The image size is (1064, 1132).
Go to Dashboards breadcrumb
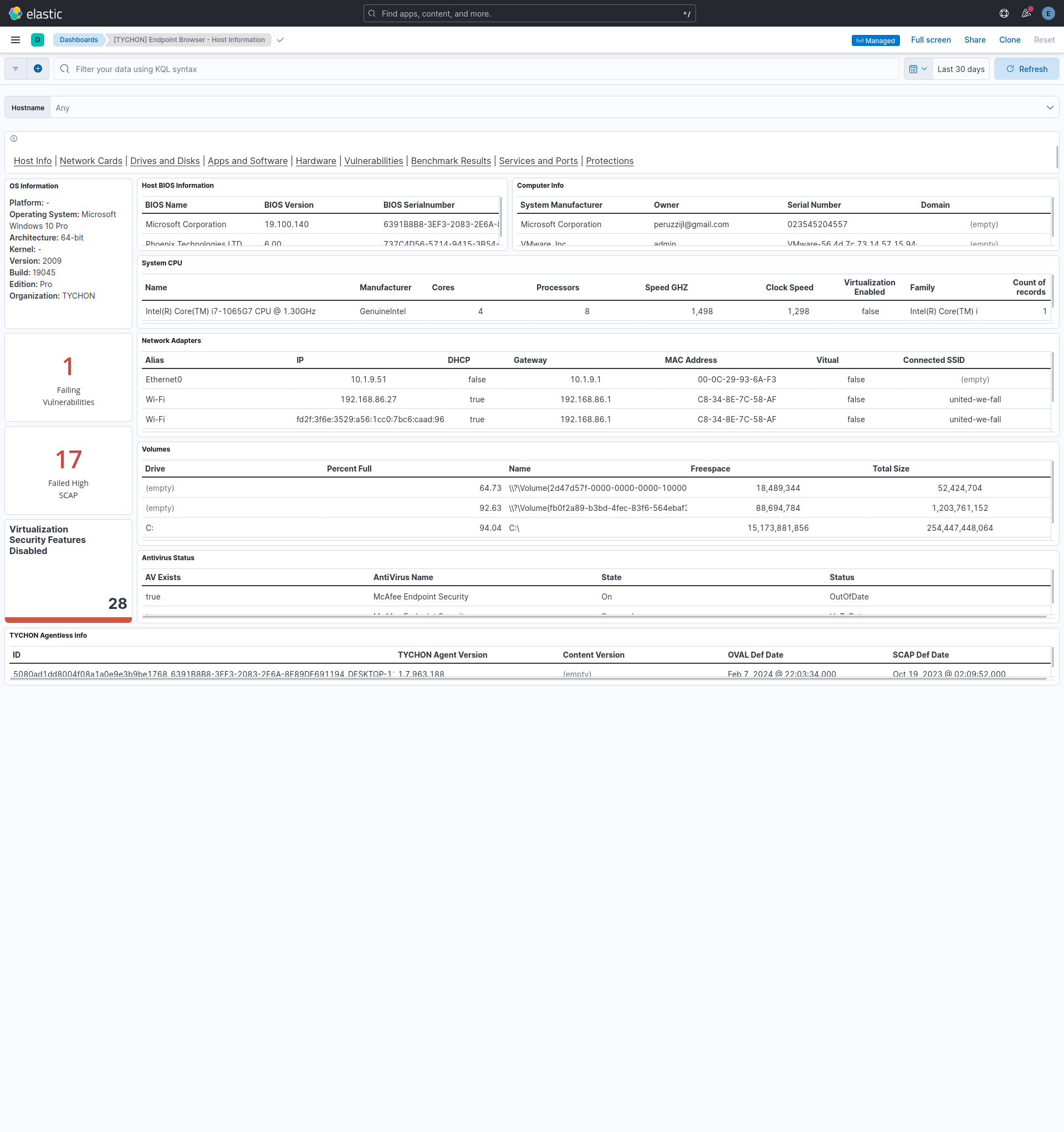pyautogui.click(x=79, y=40)
